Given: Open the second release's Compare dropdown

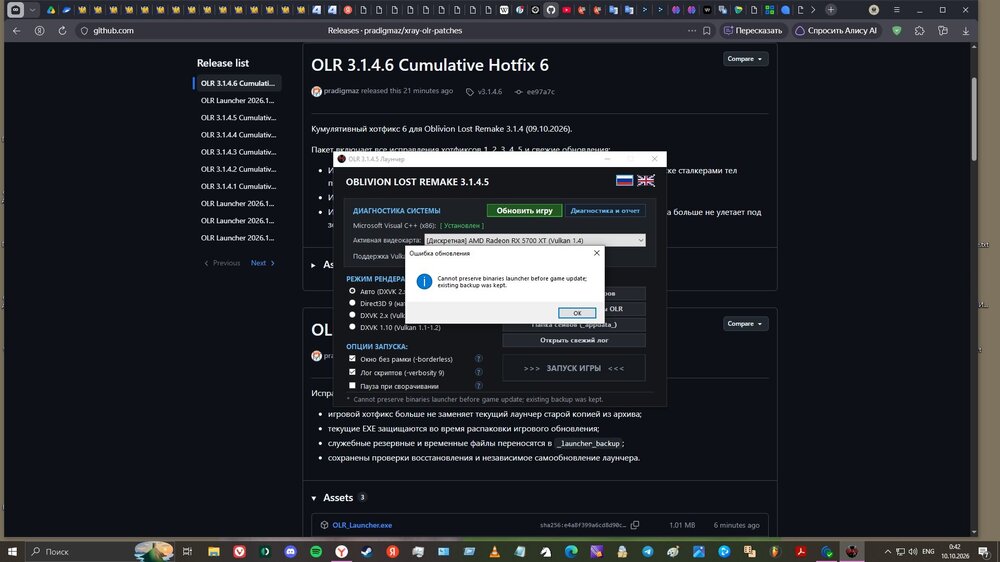Looking at the screenshot, I should click(x=745, y=323).
